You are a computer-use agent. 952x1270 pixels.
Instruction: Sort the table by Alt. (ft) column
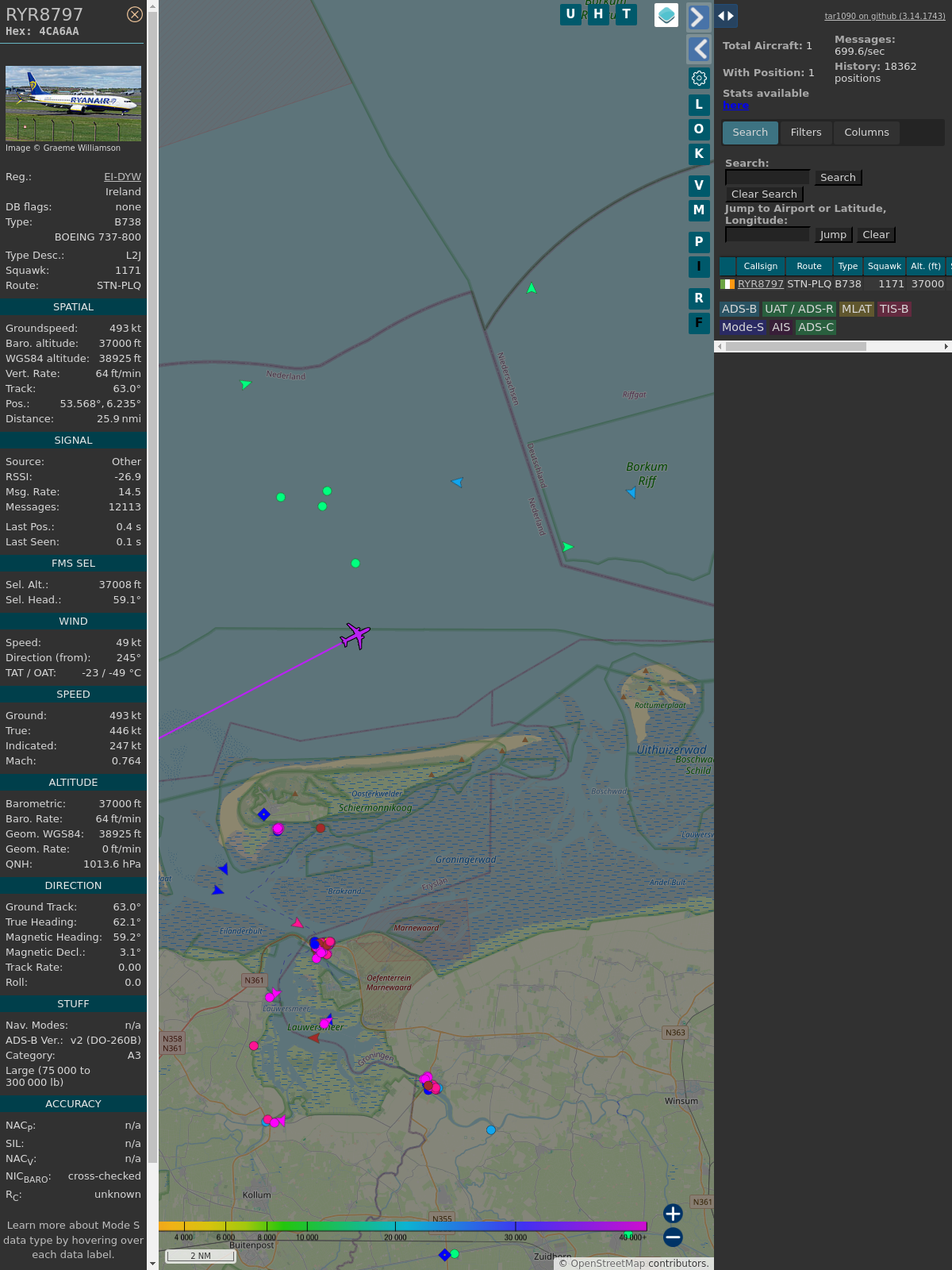coord(926,266)
